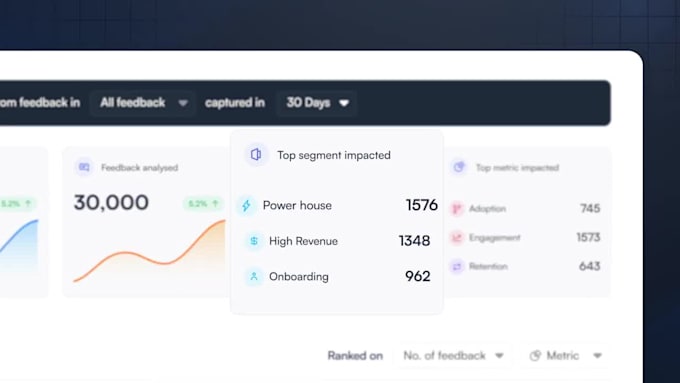Screen dimensions: 680x383
Task: Click the Retention metric label
Action: 488,266
